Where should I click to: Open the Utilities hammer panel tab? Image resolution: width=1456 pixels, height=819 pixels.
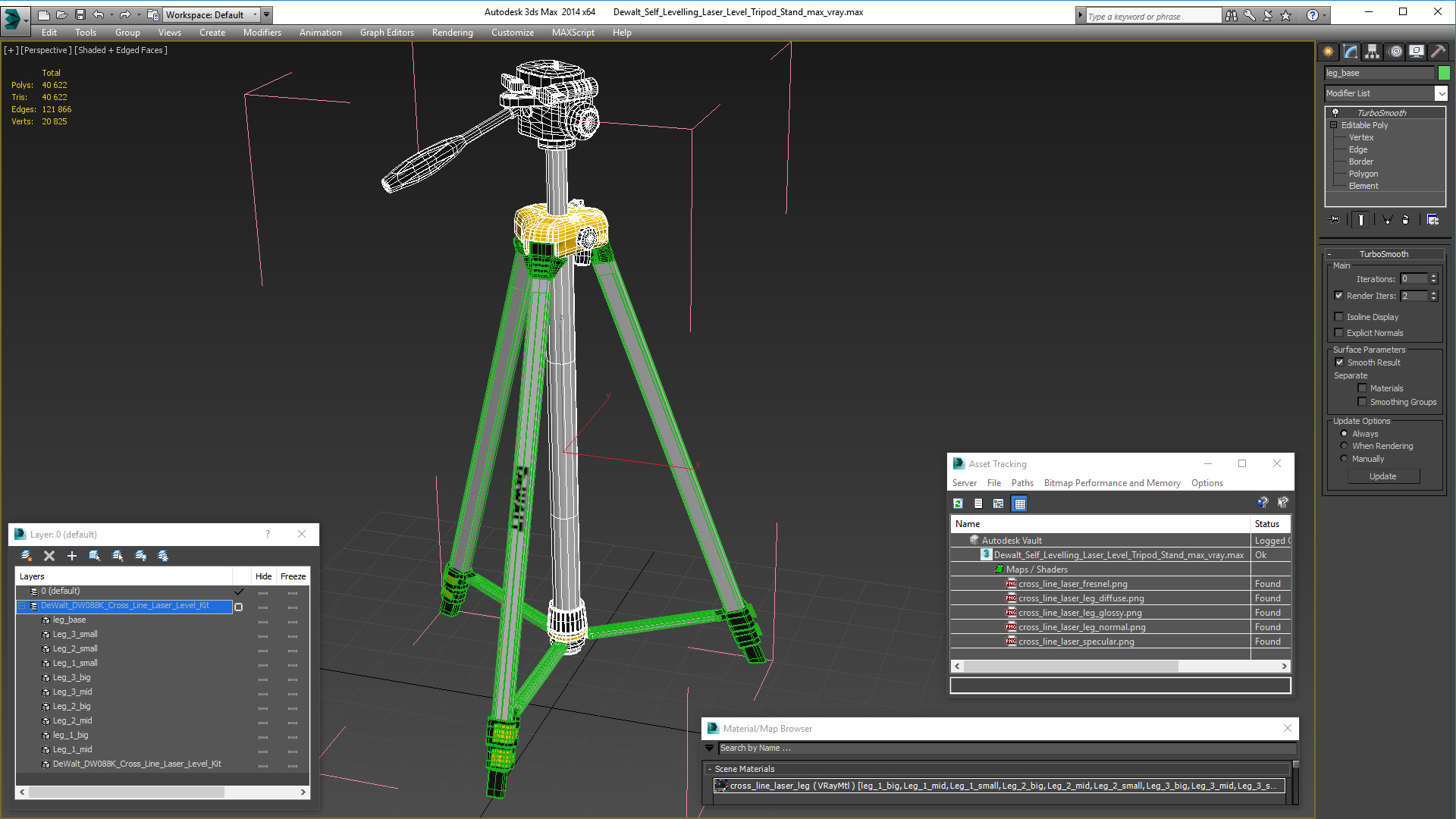pyautogui.click(x=1438, y=52)
